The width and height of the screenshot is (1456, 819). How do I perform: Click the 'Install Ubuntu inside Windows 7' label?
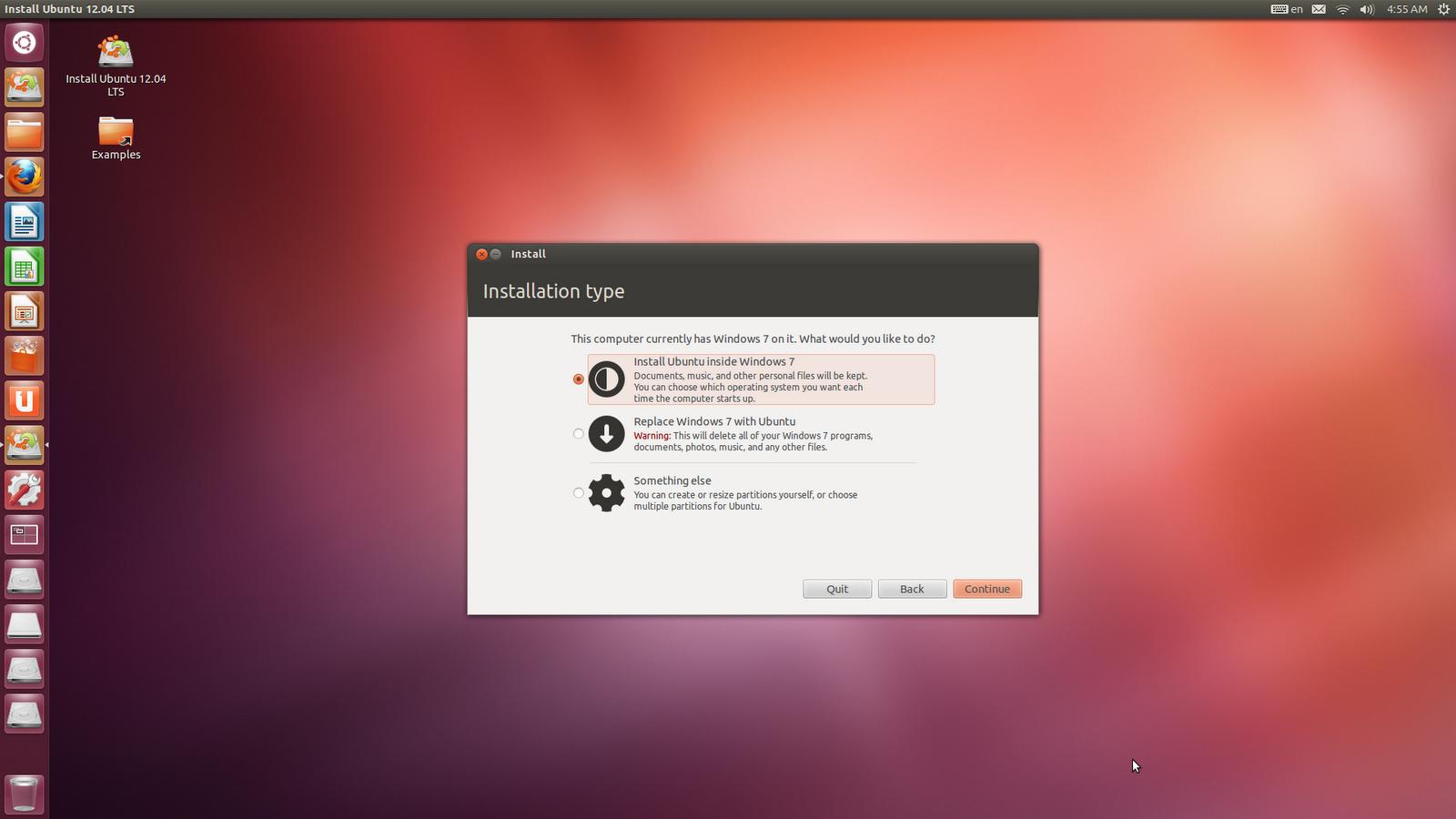(714, 361)
